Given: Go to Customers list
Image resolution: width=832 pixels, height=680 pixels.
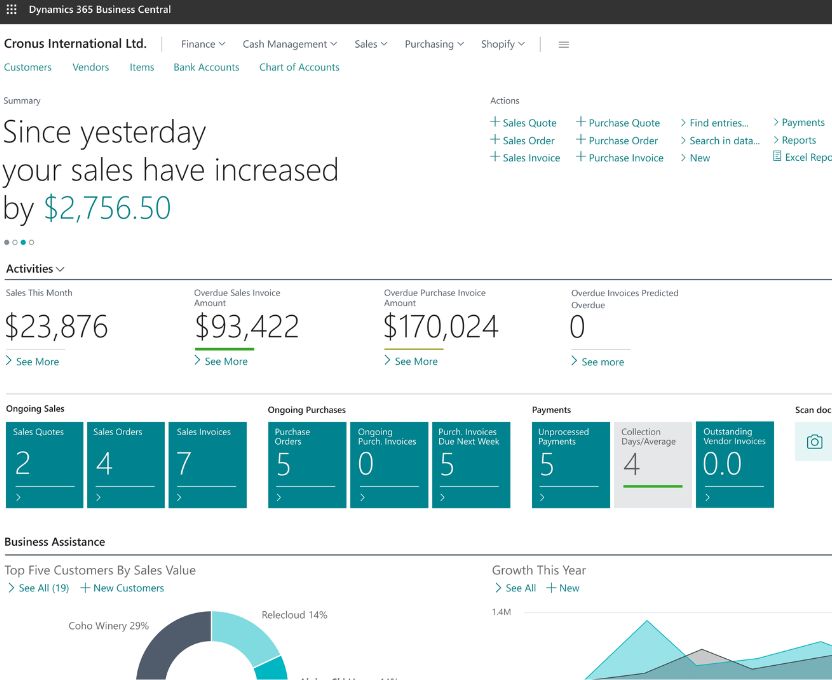Looking at the screenshot, I should click(x=28, y=67).
